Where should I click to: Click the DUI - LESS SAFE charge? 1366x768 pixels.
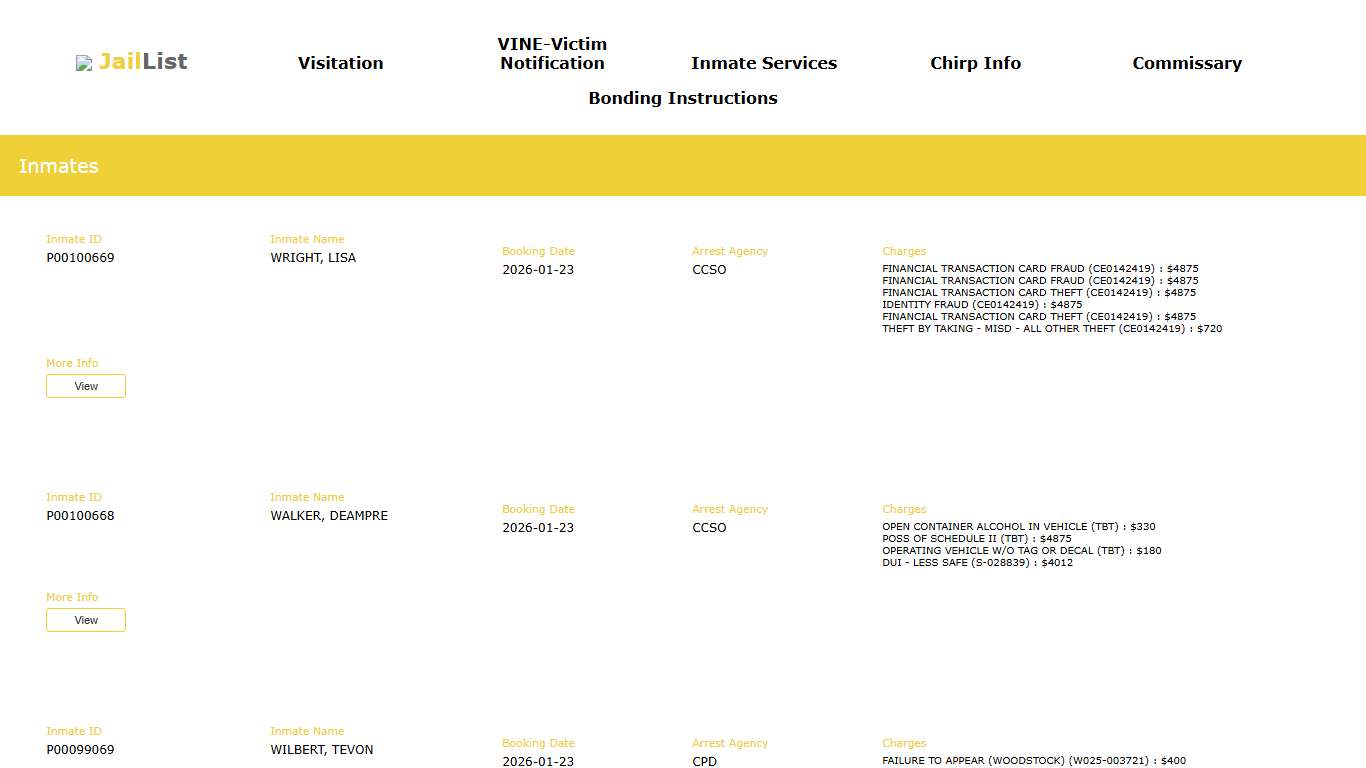coord(977,563)
